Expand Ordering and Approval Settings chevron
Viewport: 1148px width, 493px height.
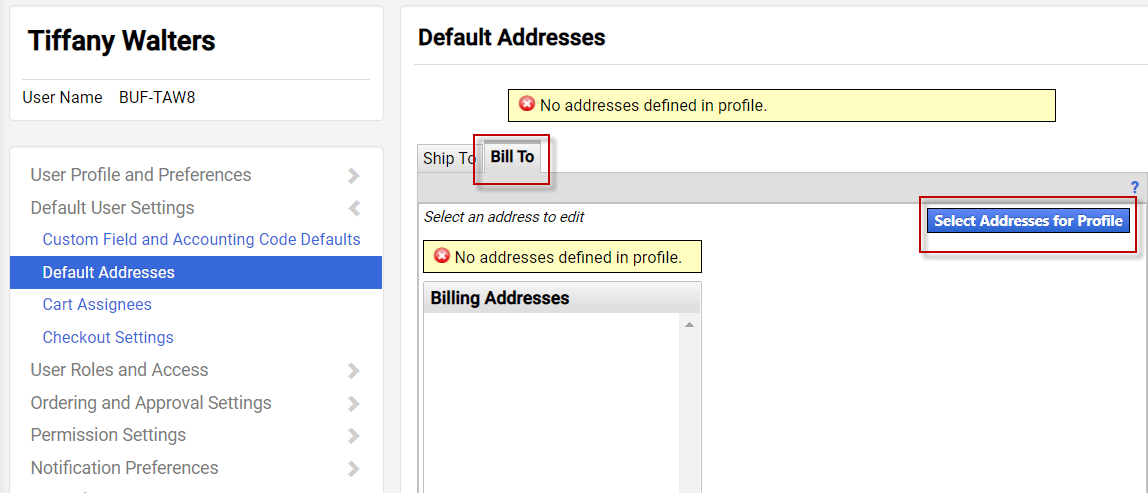353,403
